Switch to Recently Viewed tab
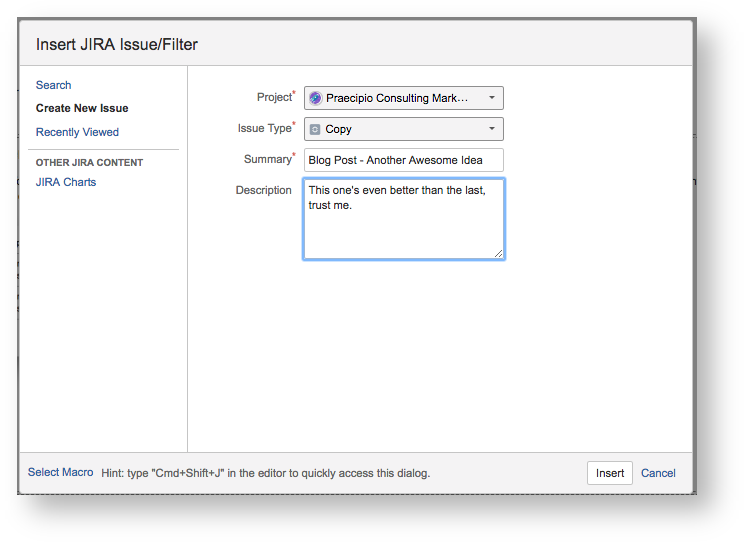The height and width of the screenshot is (543, 745). tap(77, 132)
